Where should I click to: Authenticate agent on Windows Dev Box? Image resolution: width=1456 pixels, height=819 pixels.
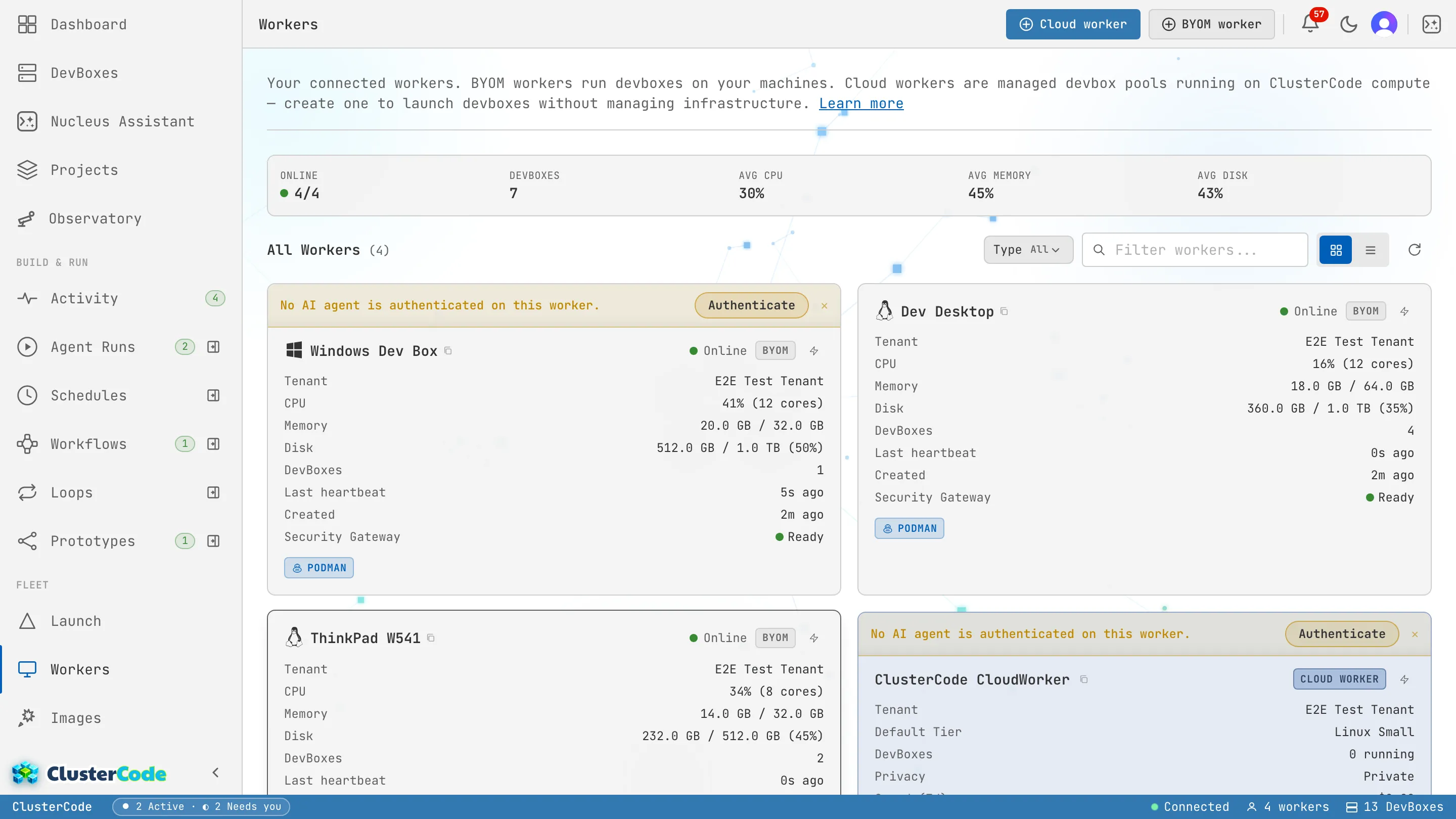751,305
